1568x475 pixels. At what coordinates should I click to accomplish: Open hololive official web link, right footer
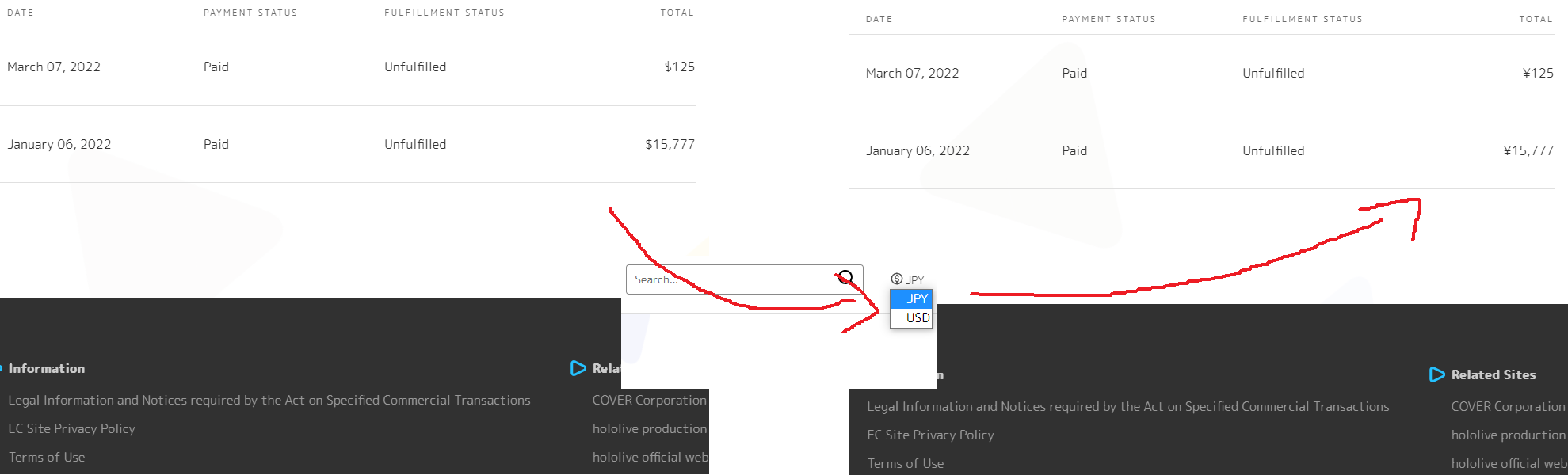pos(1509,463)
